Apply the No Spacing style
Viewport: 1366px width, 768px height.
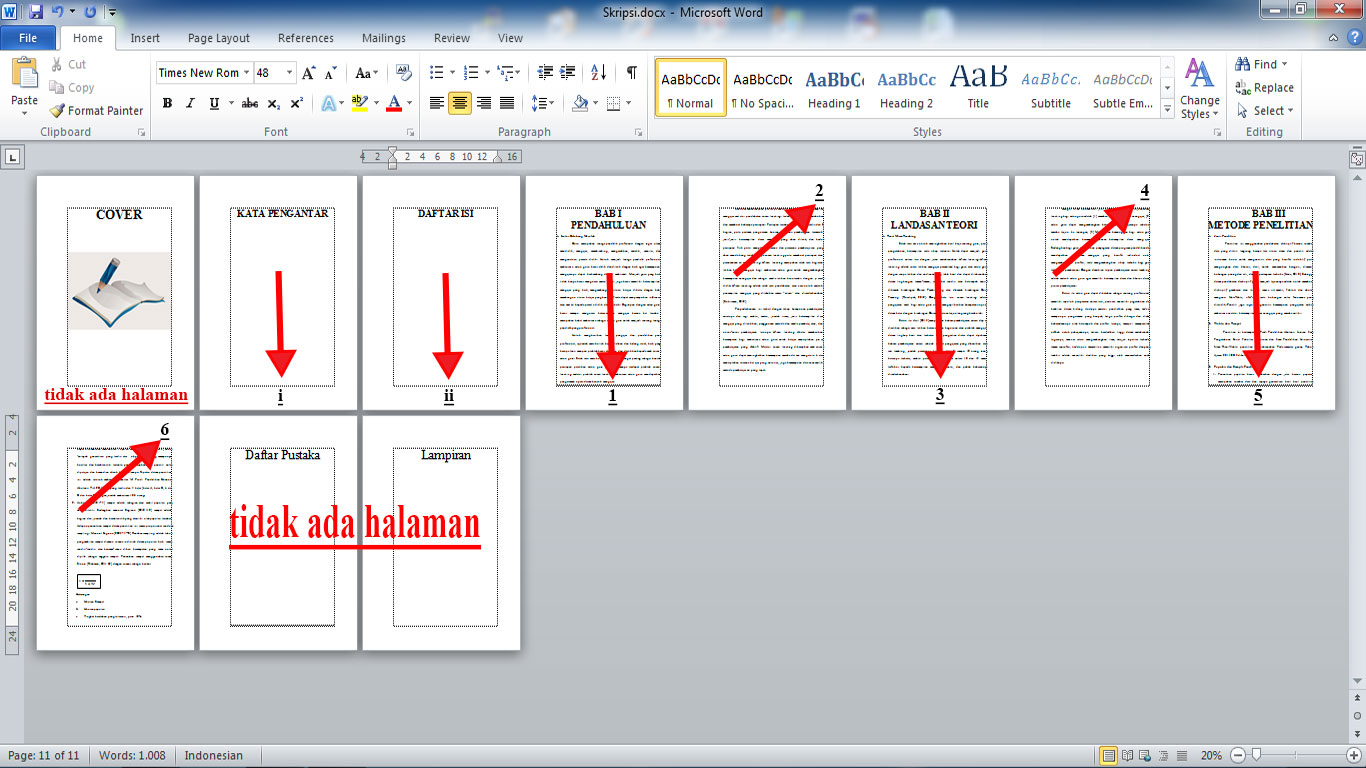[762, 88]
